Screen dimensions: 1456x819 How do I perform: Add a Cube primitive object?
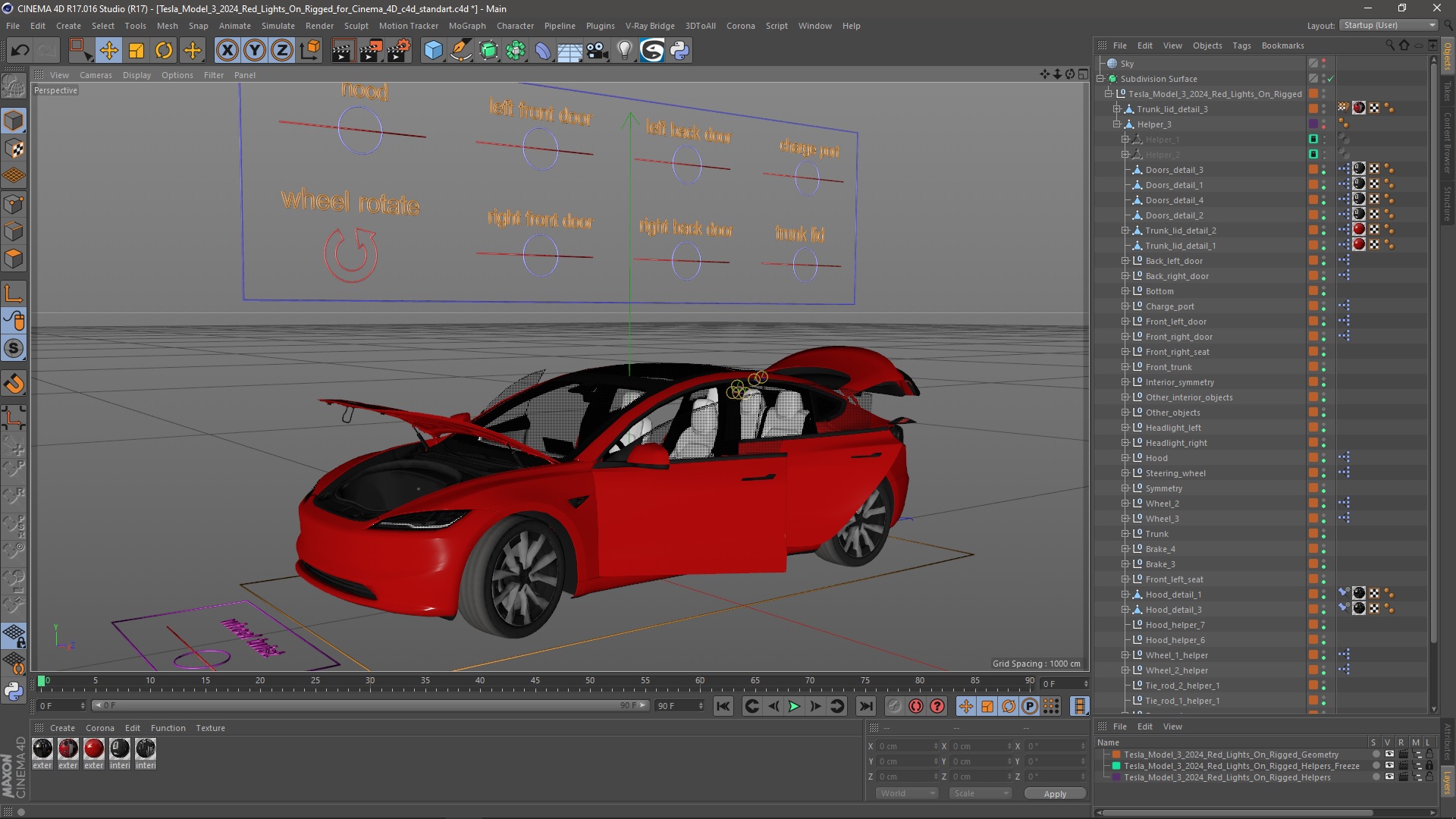pyautogui.click(x=433, y=51)
